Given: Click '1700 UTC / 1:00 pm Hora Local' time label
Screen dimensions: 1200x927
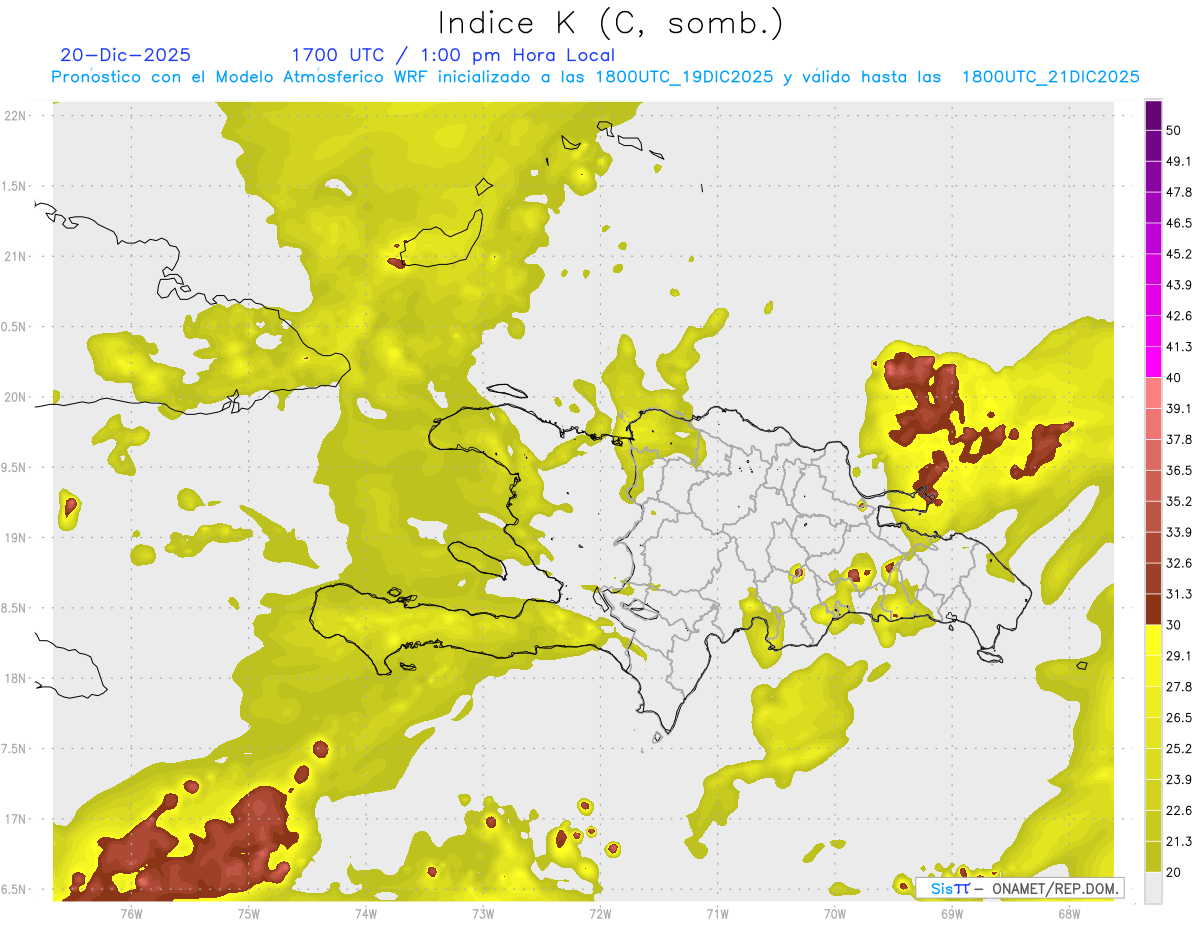Looking at the screenshot, I should coord(453,55).
